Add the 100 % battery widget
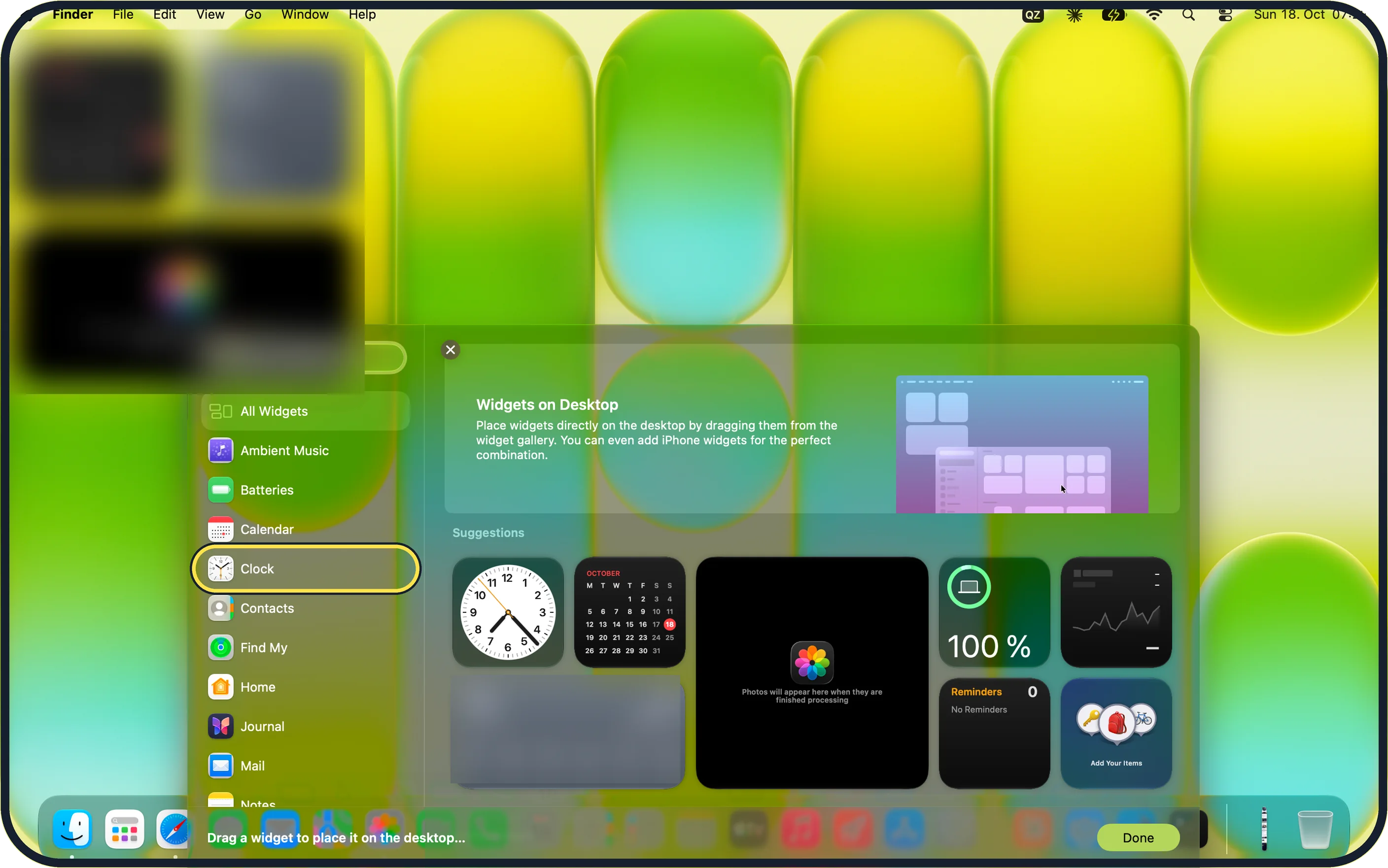The width and height of the screenshot is (1388, 868). tap(994, 612)
